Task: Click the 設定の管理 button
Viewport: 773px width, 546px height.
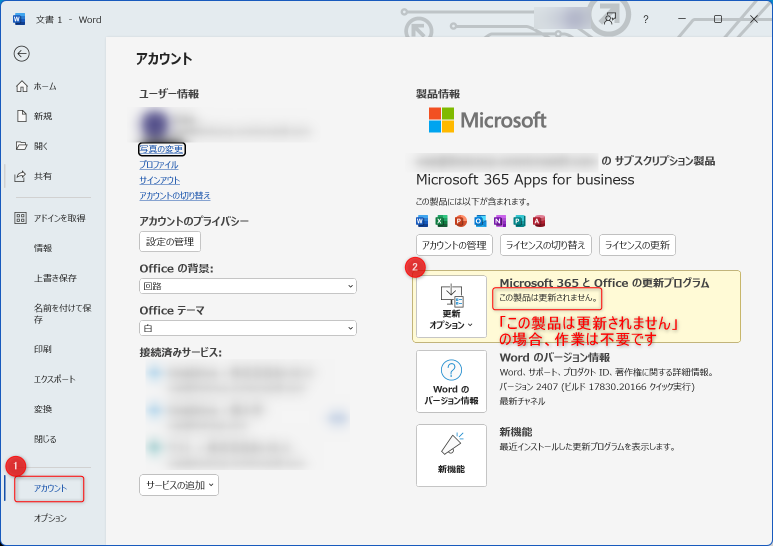Action: coord(170,241)
